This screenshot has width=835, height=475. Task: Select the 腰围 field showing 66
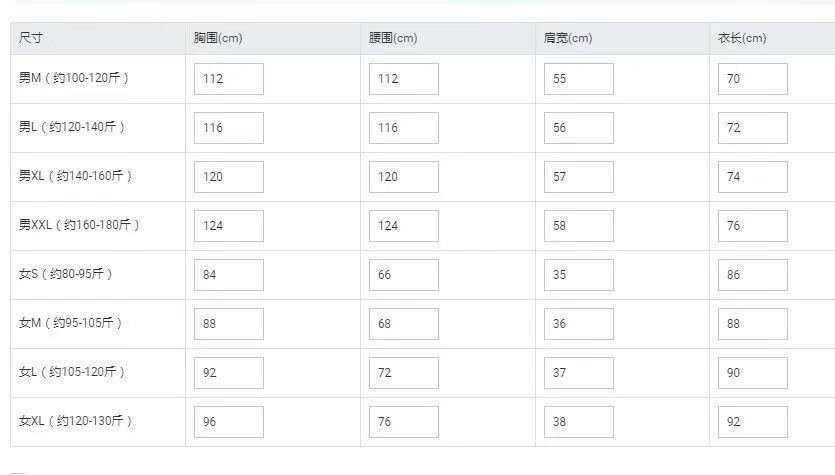pyautogui.click(x=404, y=275)
